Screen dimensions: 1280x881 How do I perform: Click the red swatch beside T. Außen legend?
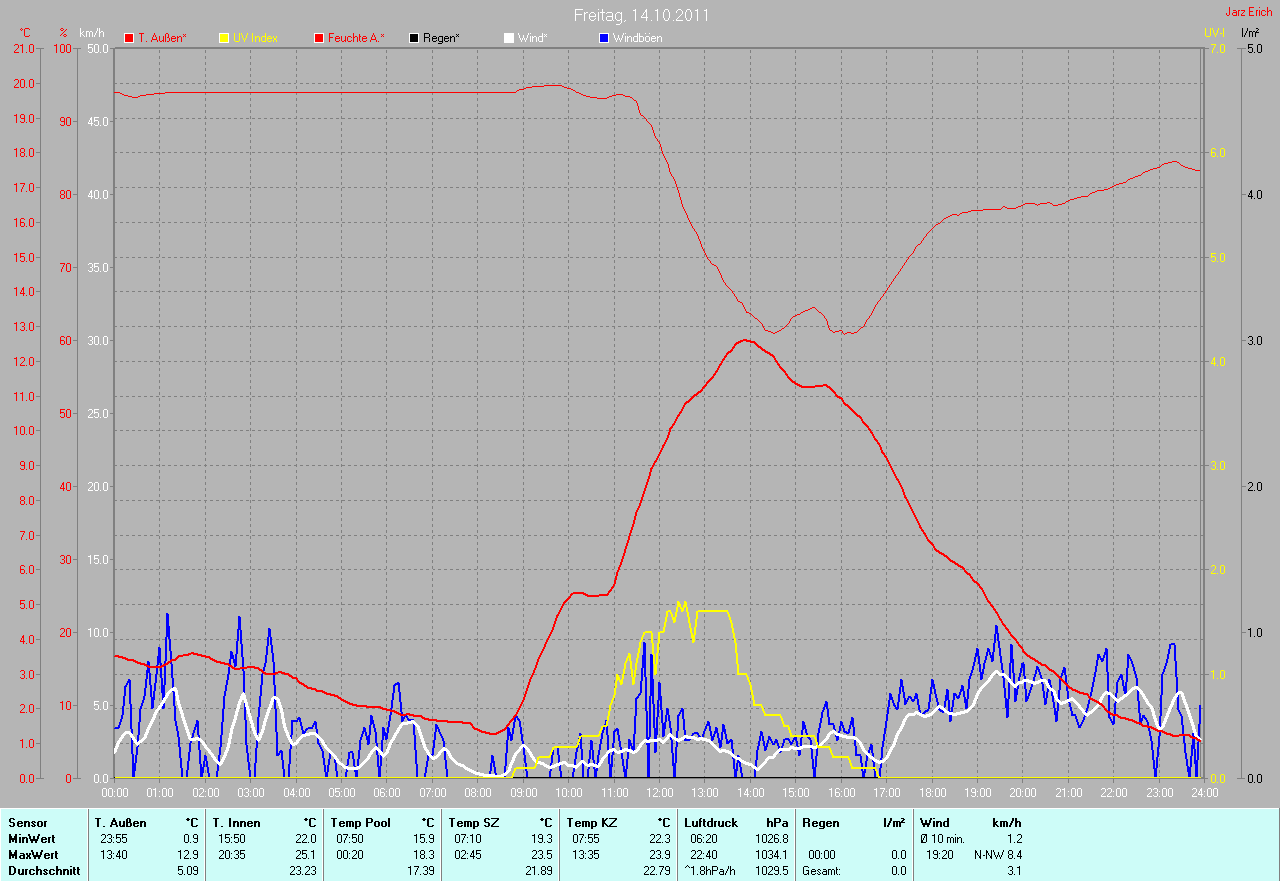[129, 38]
